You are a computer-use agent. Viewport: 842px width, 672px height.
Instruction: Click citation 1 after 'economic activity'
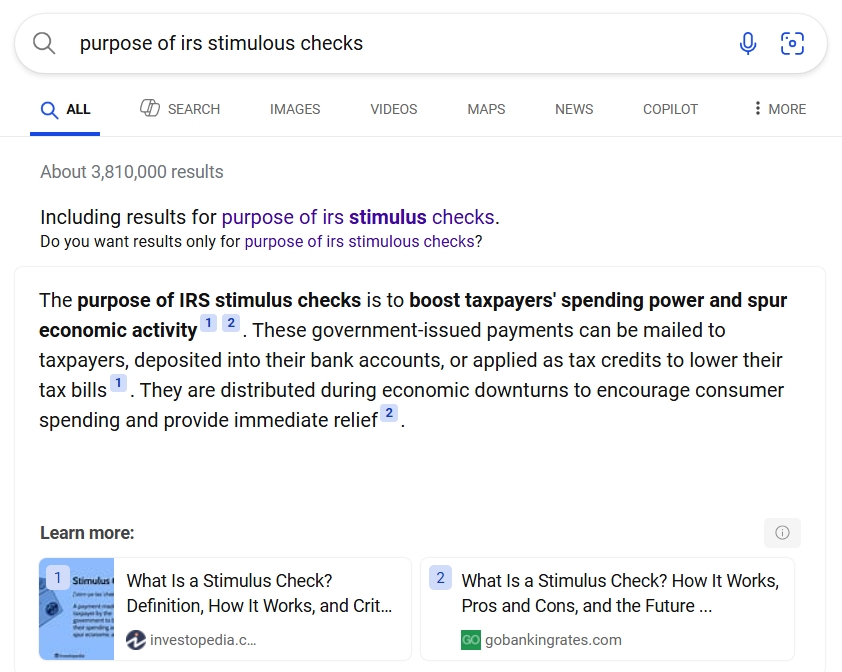208,323
